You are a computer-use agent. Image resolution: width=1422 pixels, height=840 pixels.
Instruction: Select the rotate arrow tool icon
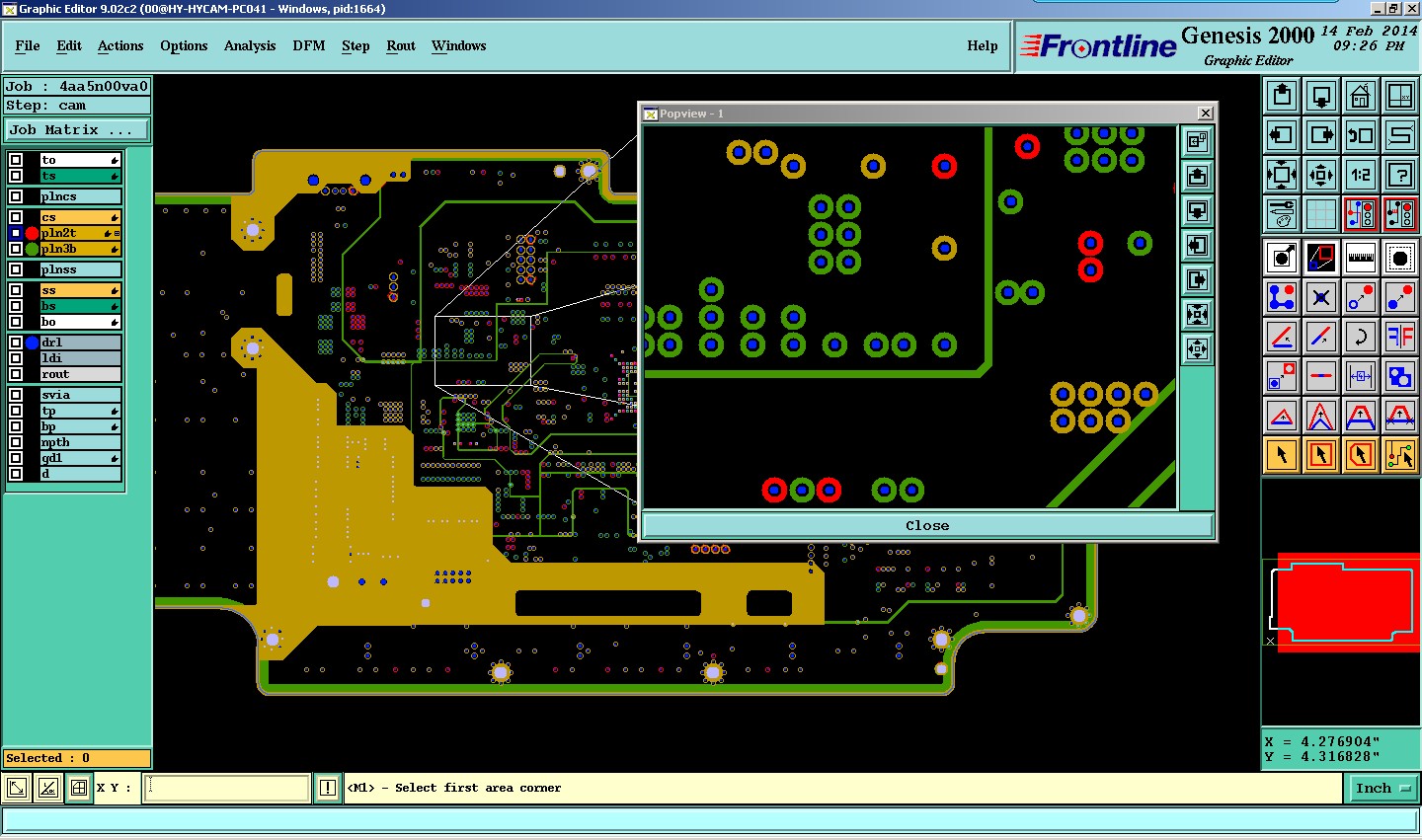point(1361,336)
